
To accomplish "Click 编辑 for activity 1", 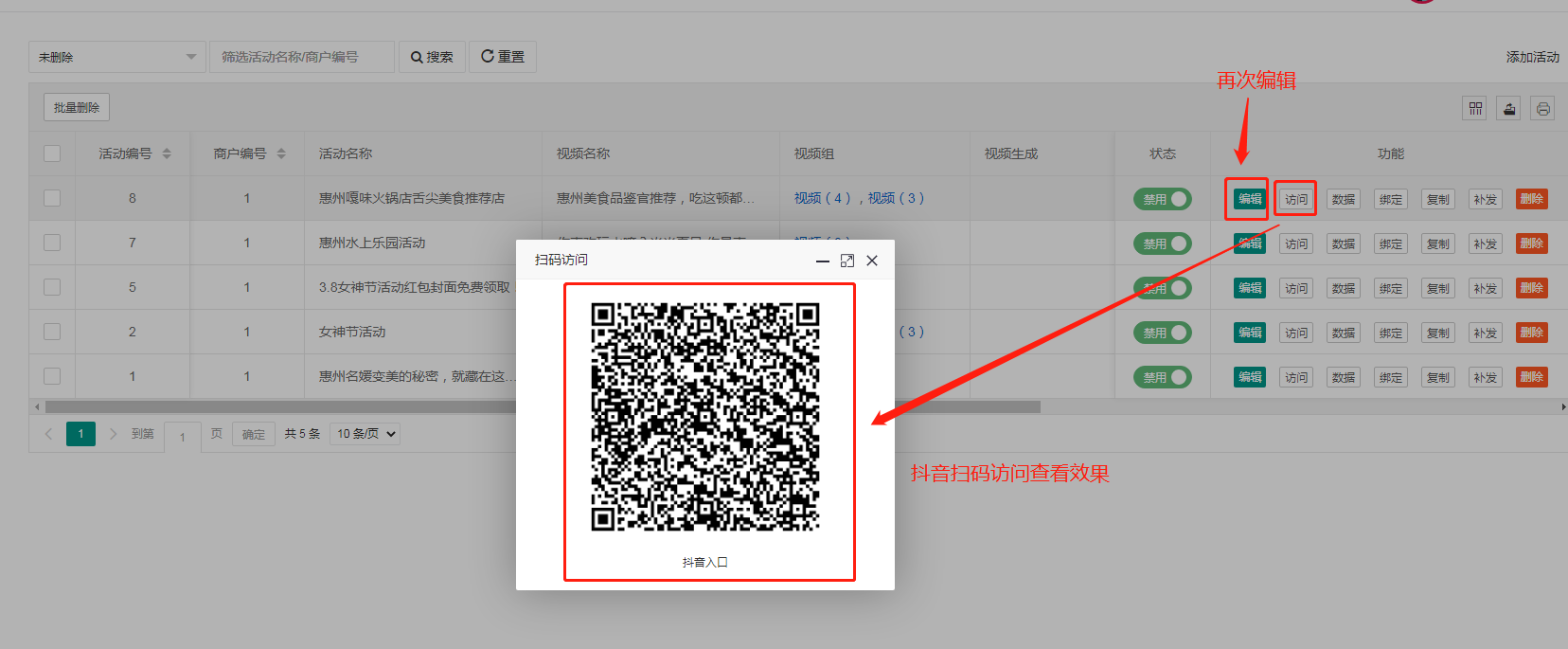I will (x=1250, y=377).
